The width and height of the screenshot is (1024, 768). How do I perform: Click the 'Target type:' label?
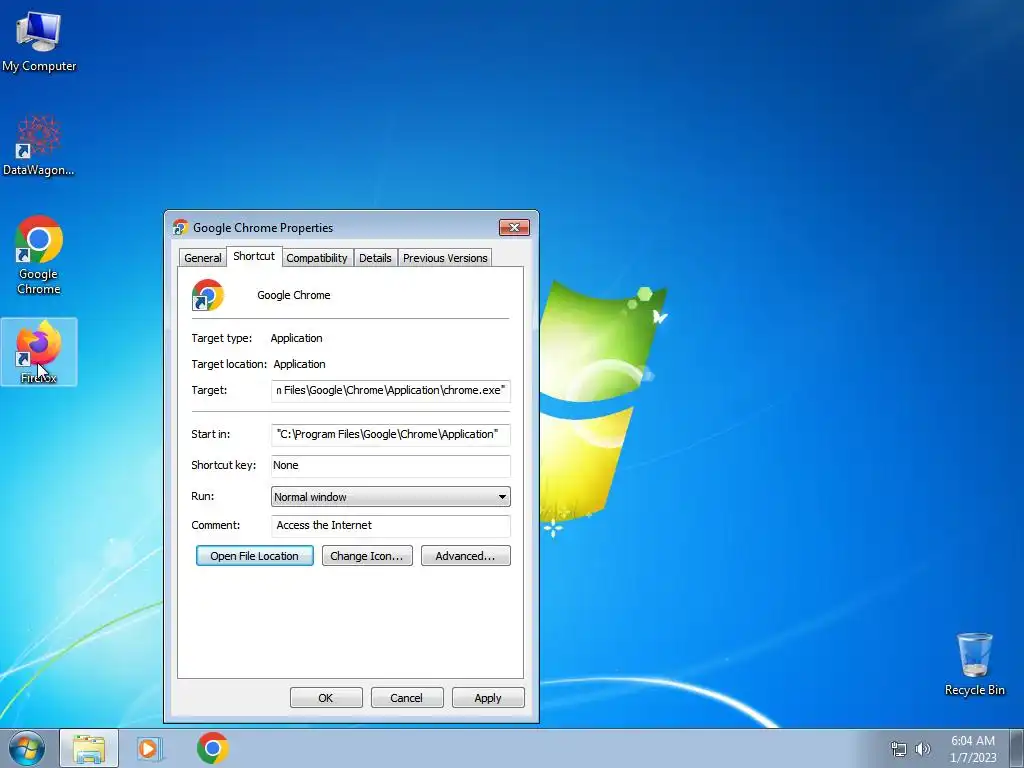coord(221,338)
